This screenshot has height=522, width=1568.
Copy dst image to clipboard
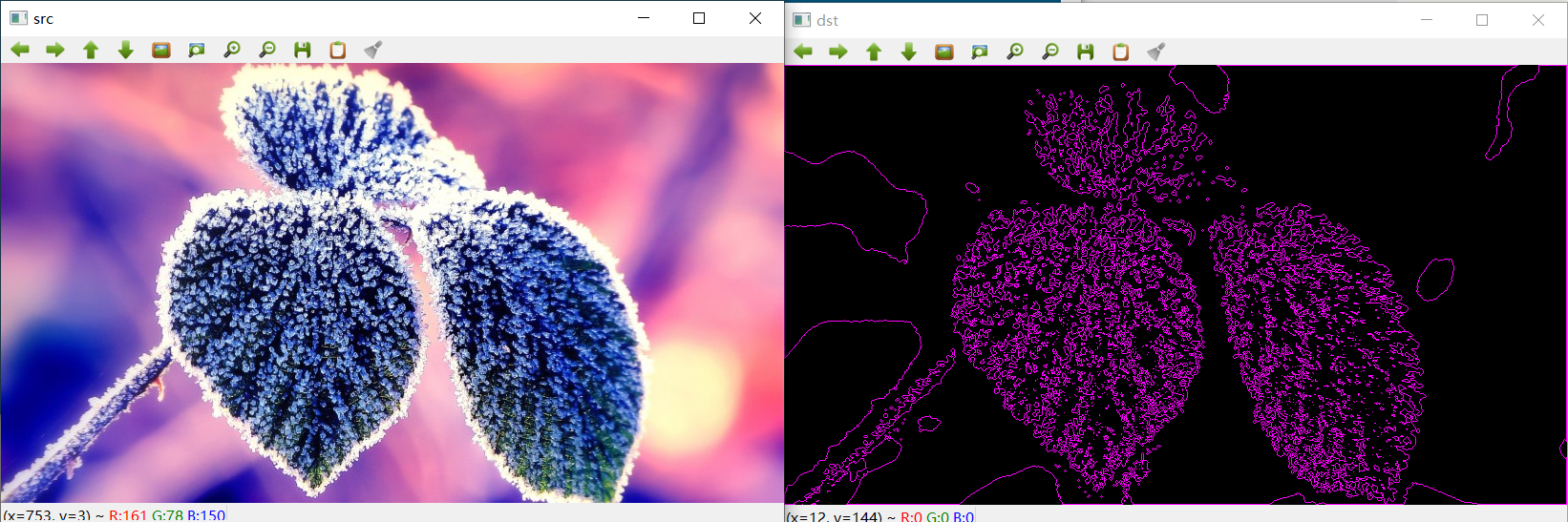(x=1121, y=52)
